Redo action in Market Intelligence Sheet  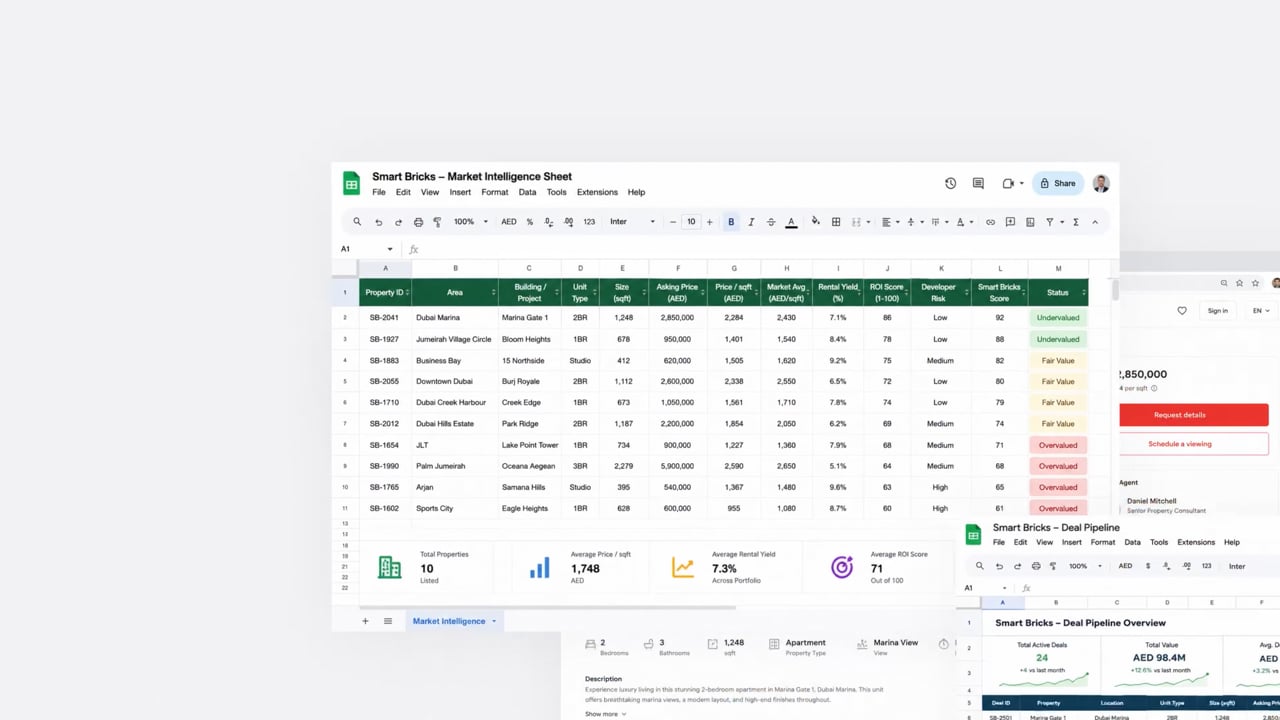click(398, 222)
